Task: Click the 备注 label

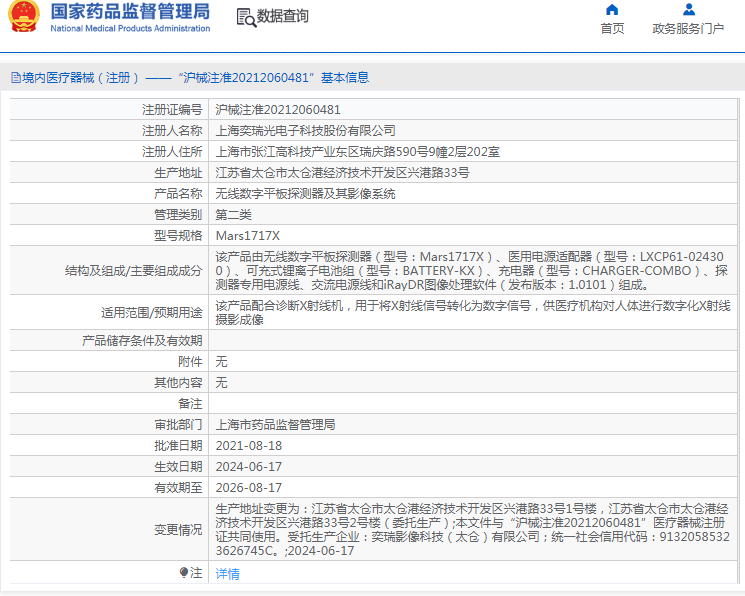Action: tap(190, 403)
